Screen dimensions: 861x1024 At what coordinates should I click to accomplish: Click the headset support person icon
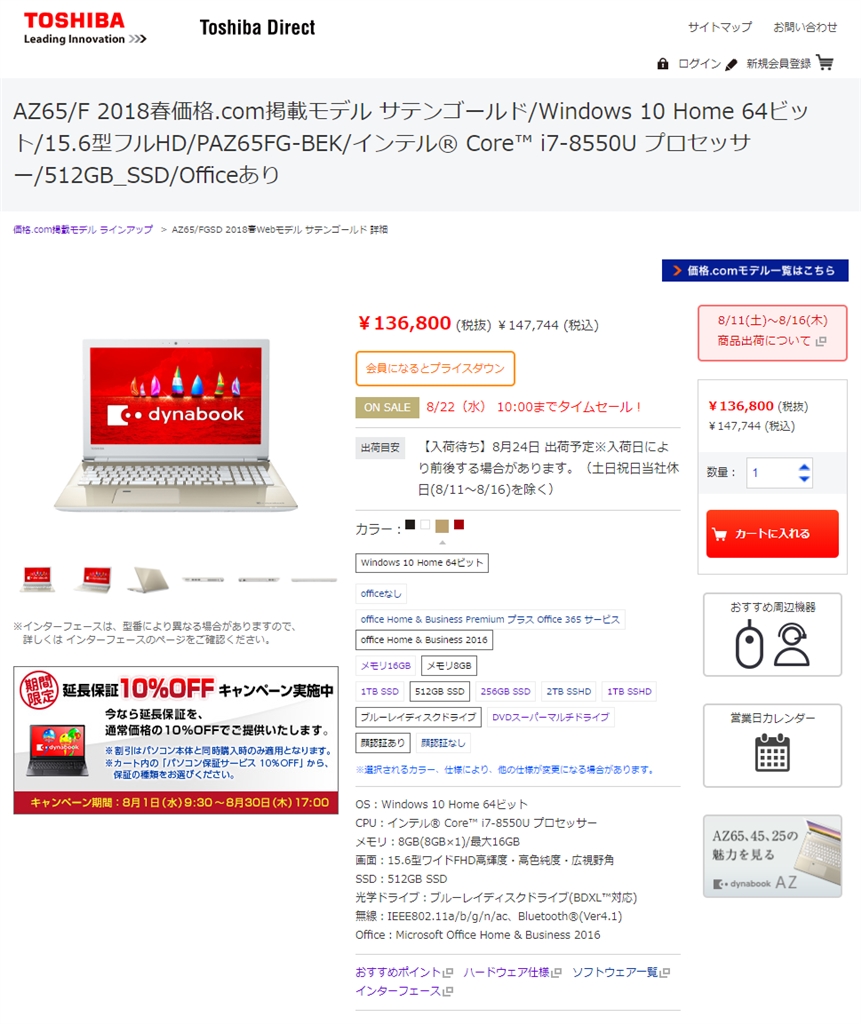pos(791,644)
